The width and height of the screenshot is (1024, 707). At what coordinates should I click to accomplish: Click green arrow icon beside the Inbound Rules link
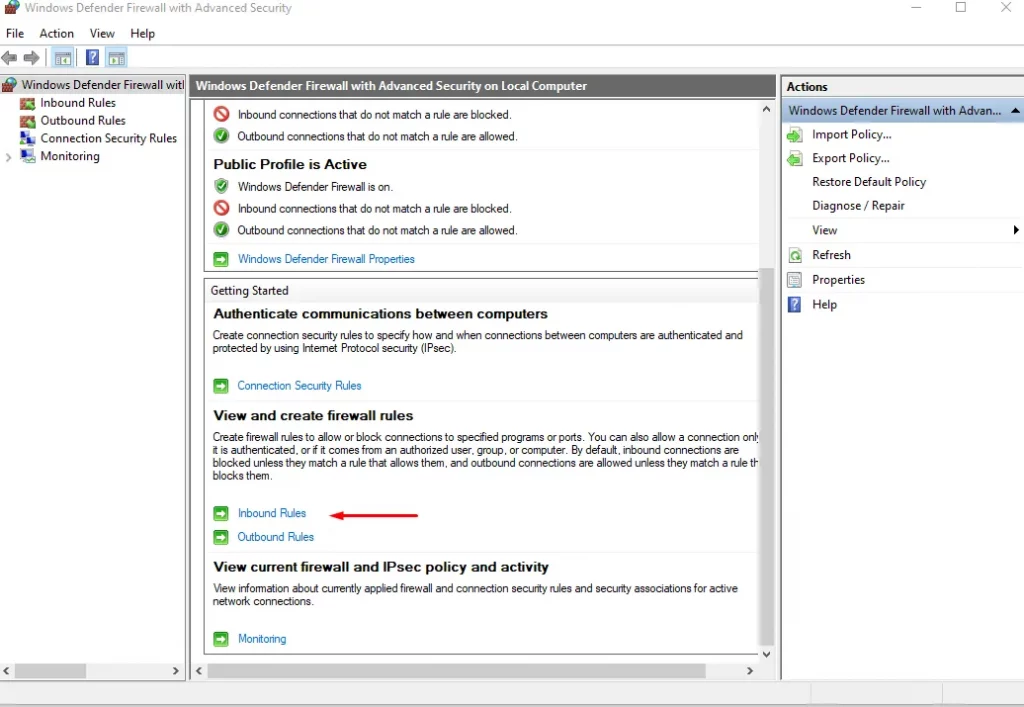coord(221,514)
